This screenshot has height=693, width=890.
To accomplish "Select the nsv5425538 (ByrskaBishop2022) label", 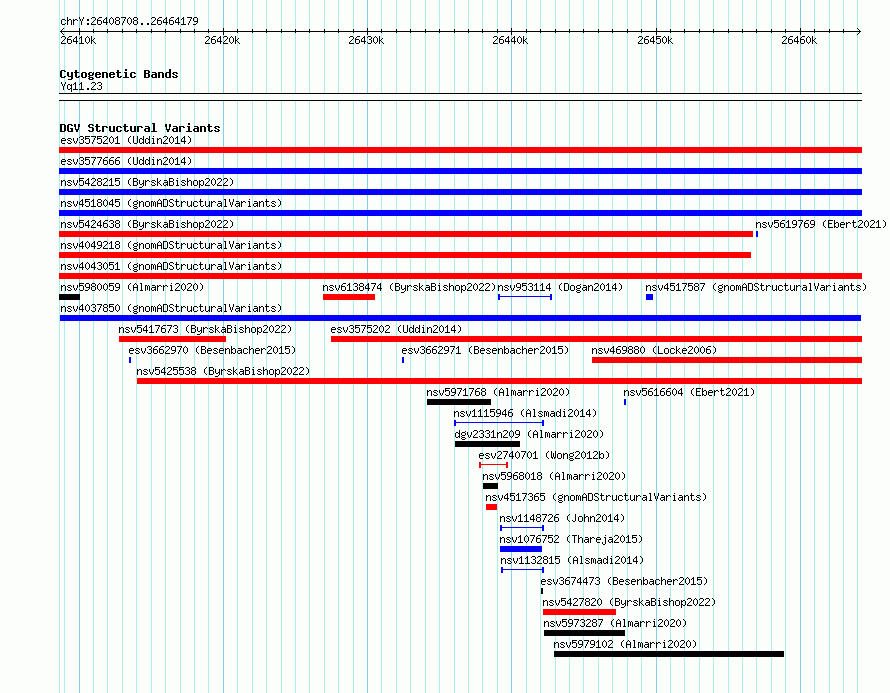I will [223, 371].
